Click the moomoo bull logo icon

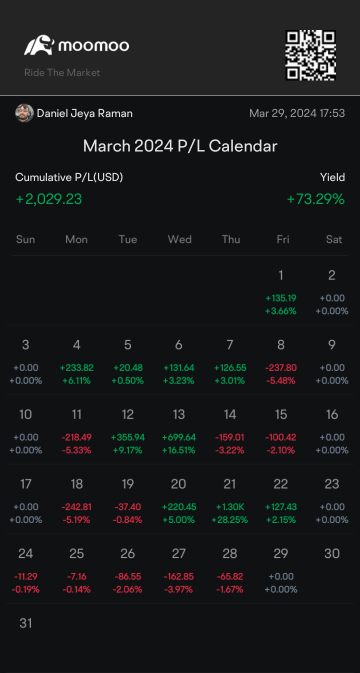pyautogui.click(x=39, y=45)
